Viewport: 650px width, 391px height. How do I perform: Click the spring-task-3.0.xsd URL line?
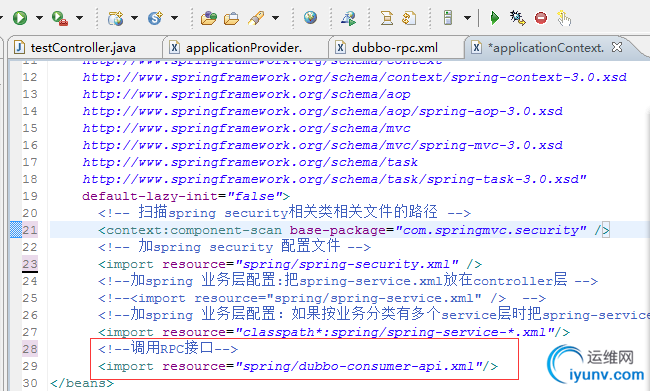click(334, 179)
